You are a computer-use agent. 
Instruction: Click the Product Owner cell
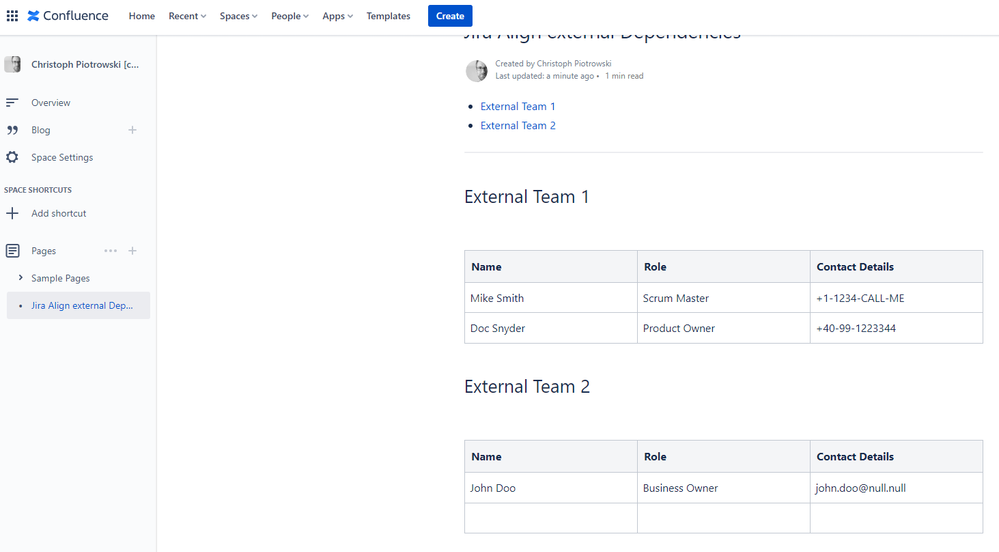click(x=724, y=328)
